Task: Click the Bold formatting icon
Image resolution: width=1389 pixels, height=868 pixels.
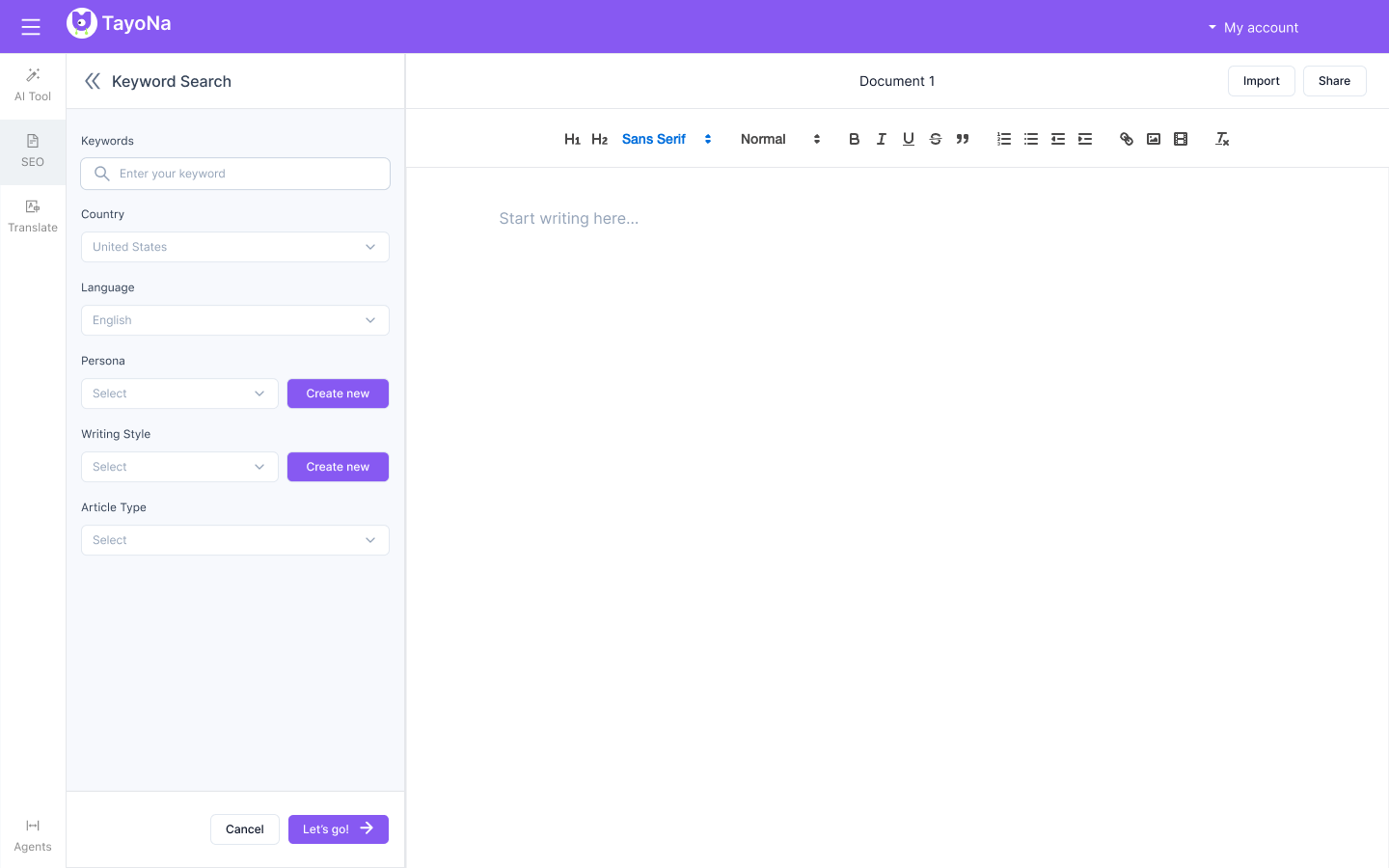Action: click(x=854, y=139)
